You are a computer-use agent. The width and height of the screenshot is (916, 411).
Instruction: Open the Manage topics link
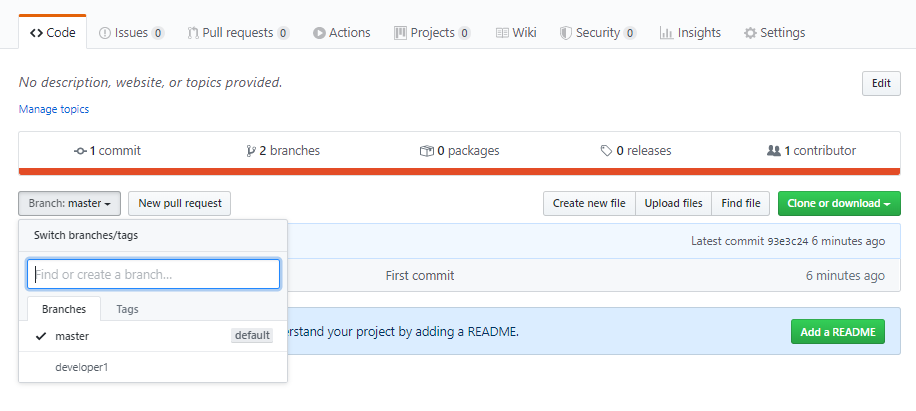click(x=54, y=109)
